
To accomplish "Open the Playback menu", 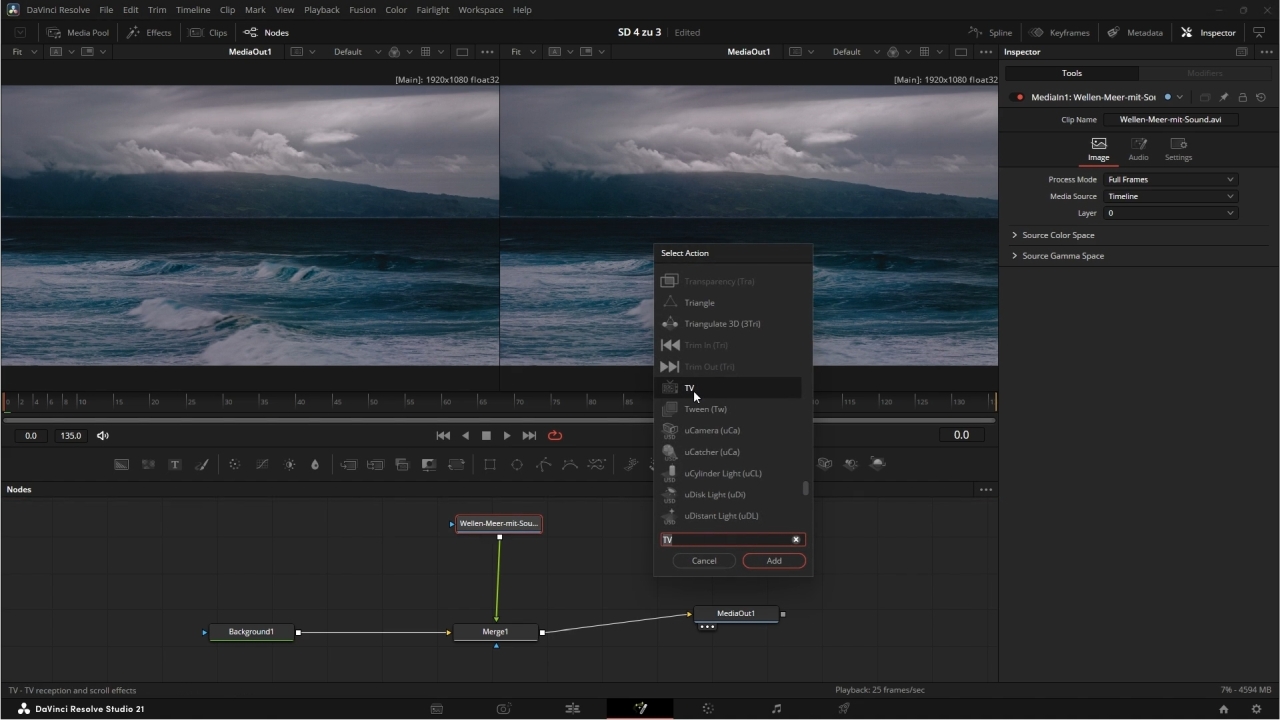I will pos(322,10).
